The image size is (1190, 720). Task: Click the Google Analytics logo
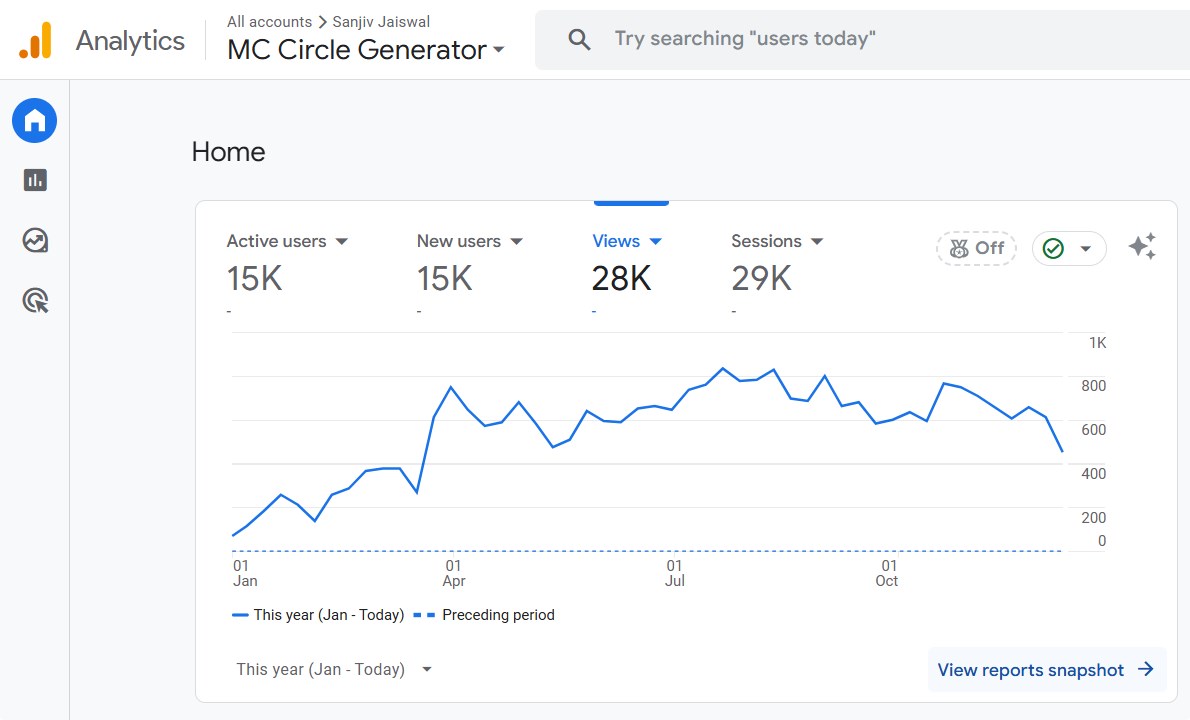tap(36, 40)
